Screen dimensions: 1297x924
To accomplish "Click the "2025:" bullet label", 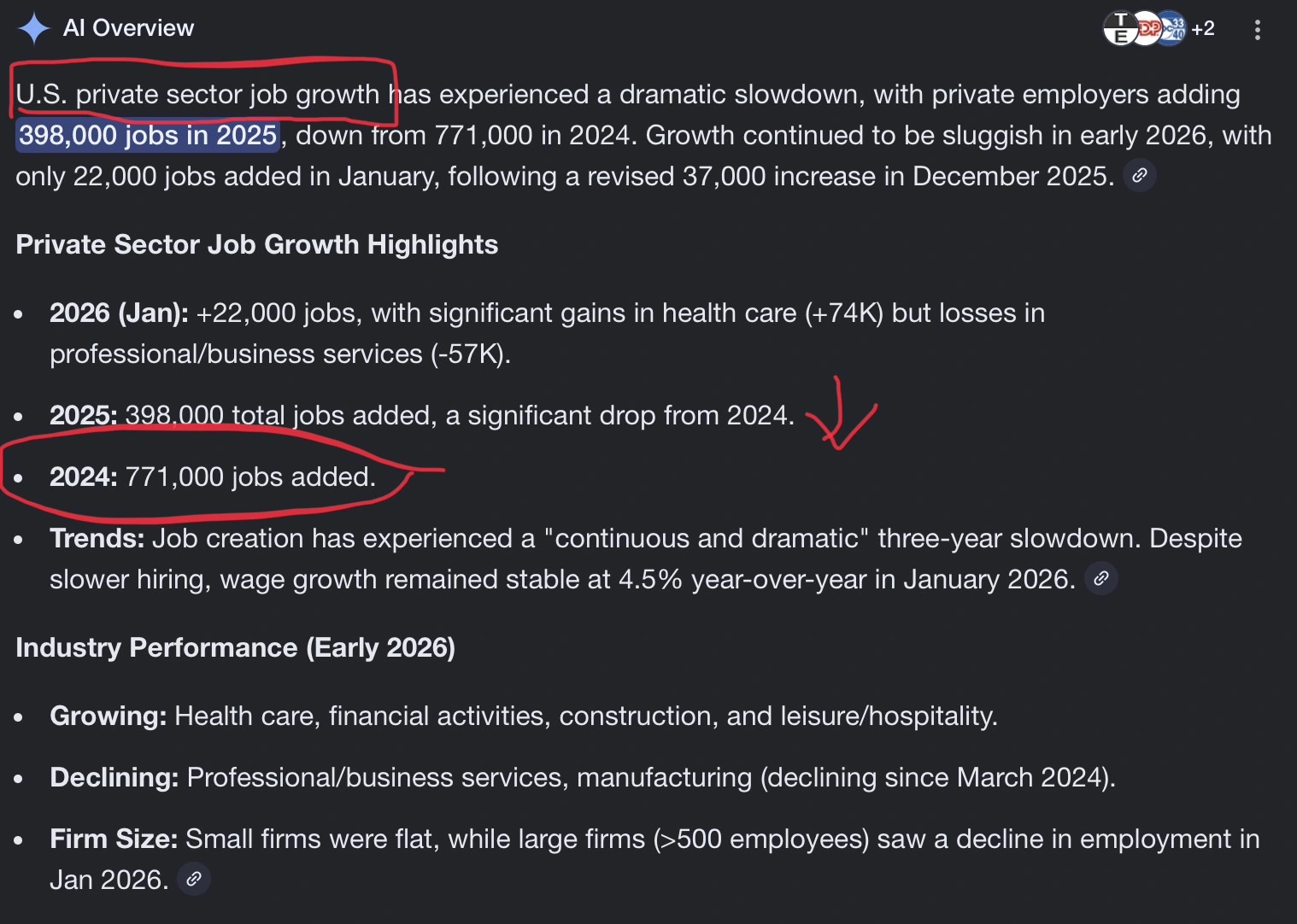I will click(x=83, y=415).
